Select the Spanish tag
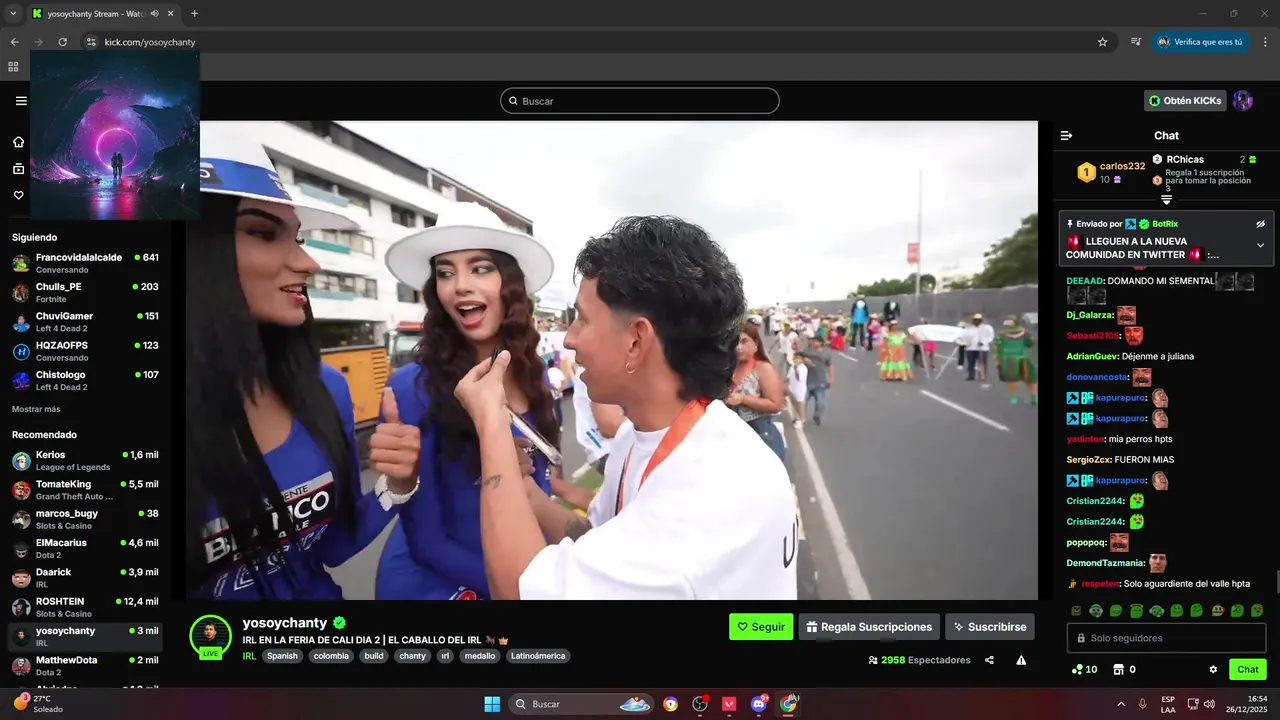Screen dimensions: 1280x720 [282, 656]
